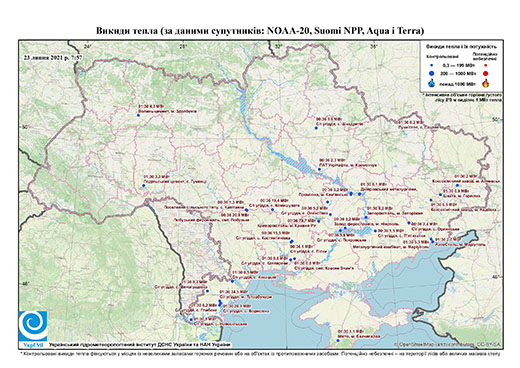520x368 pixels.
Task: Click the Podilskyi cement blue marker
Action: (x=144, y=186)
